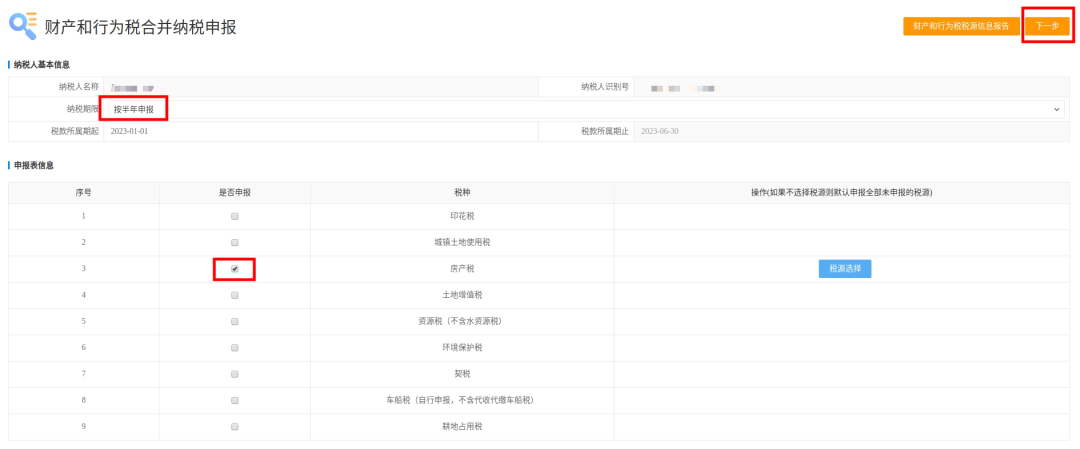This screenshot has width=1080, height=449.
Task: Click the 税种 column header
Action: pyautogui.click(x=462, y=190)
